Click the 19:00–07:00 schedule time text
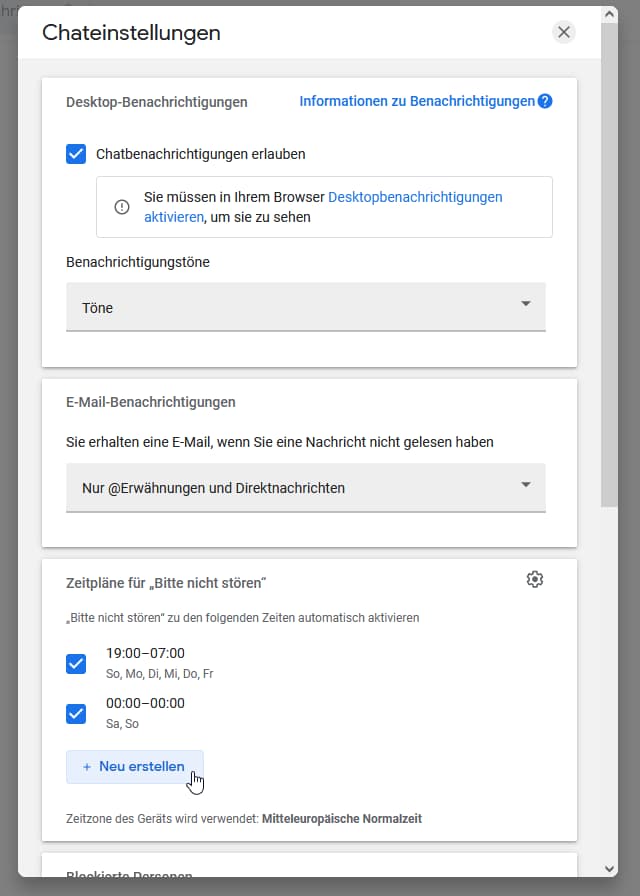The image size is (640, 896). [x=145, y=653]
